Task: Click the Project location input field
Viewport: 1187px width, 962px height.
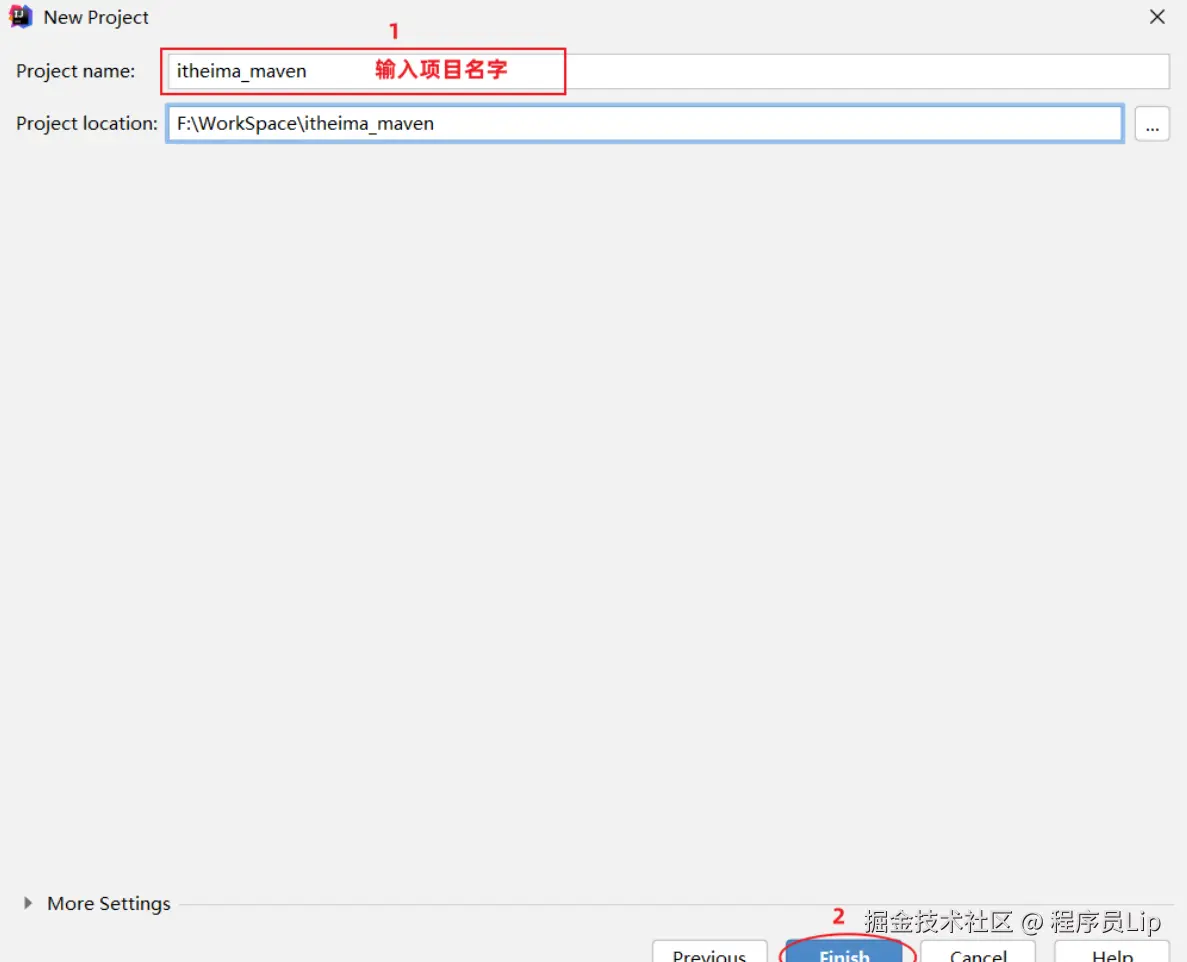Action: click(x=644, y=123)
